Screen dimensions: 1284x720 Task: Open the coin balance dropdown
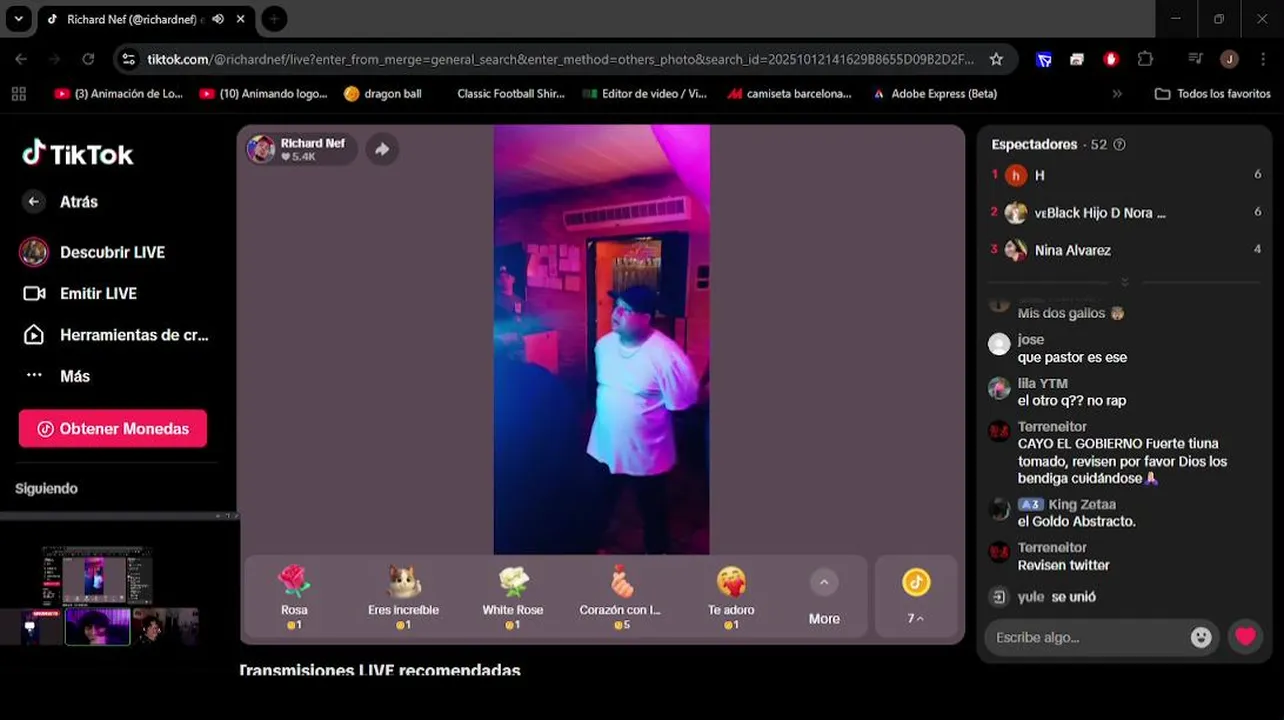click(916, 596)
